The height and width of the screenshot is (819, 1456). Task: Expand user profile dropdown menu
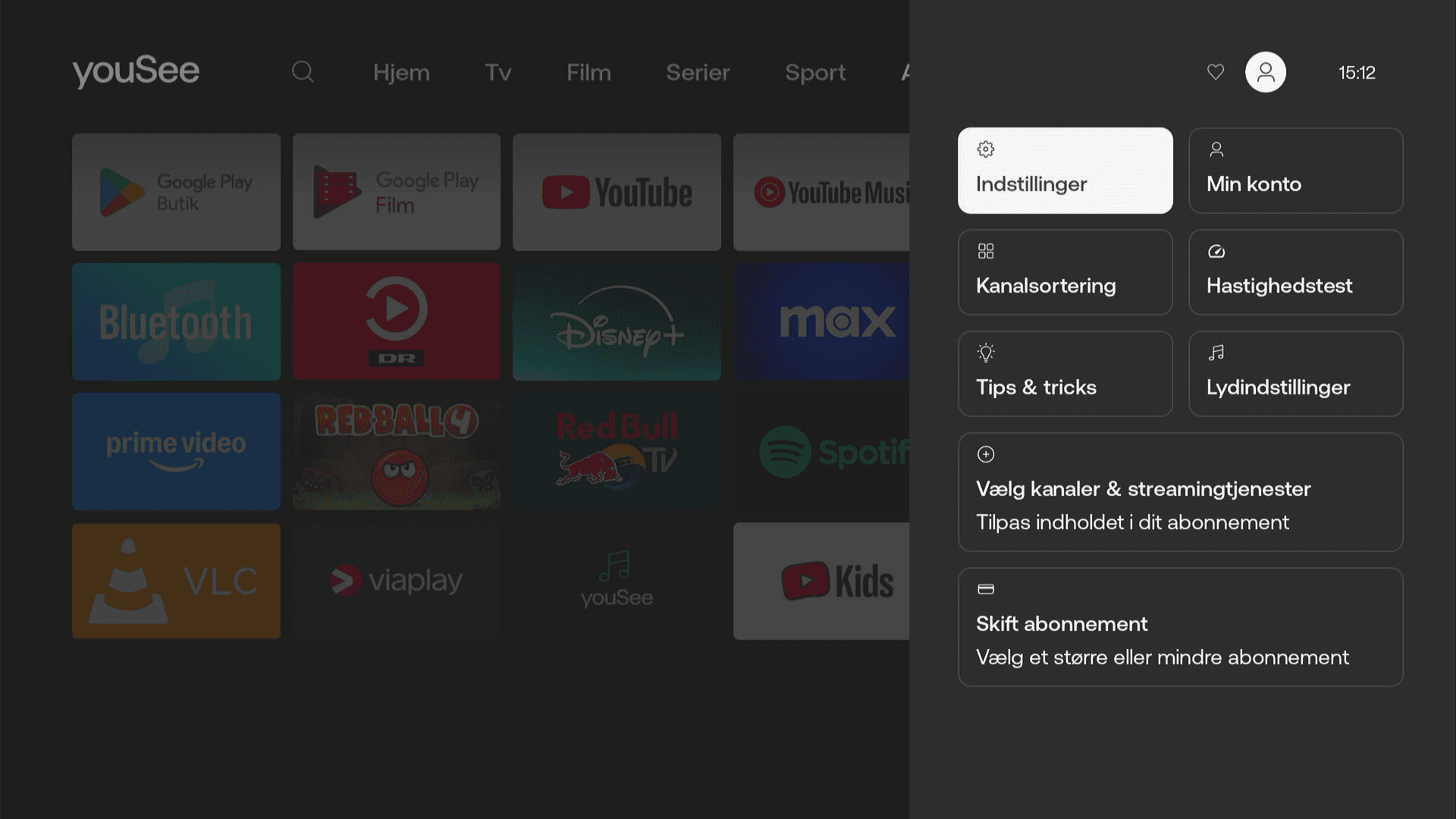1264,71
